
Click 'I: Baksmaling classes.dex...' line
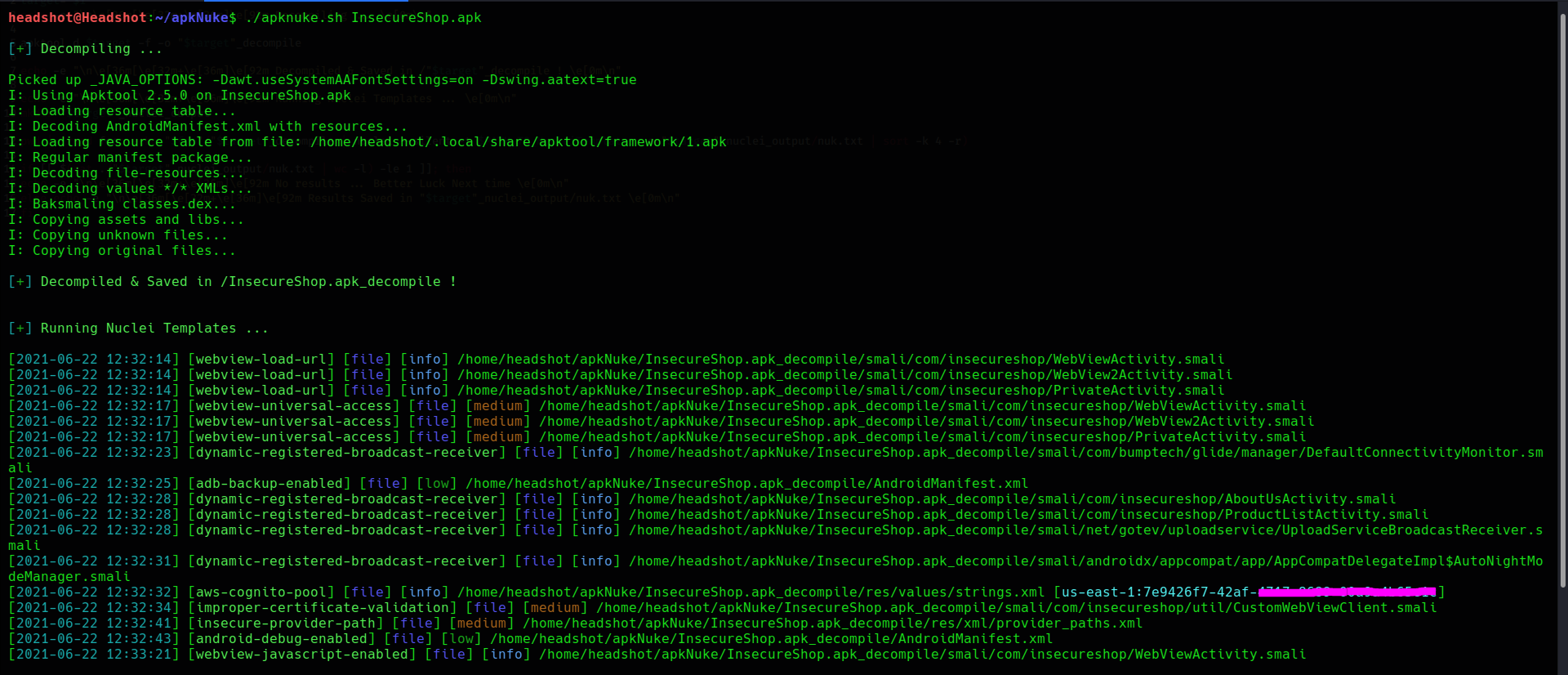pos(122,204)
